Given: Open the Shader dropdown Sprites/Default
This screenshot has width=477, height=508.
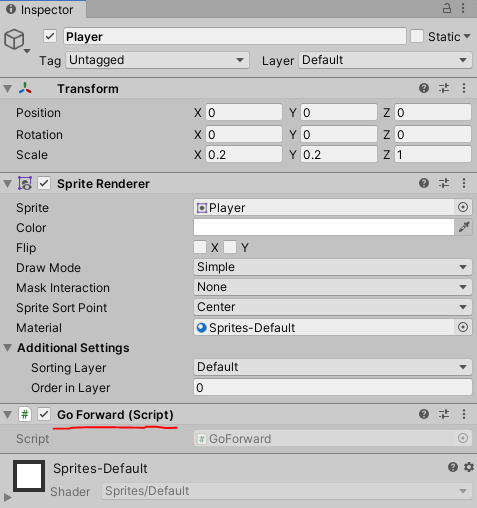Looking at the screenshot, I should click(x=287, y=491).
